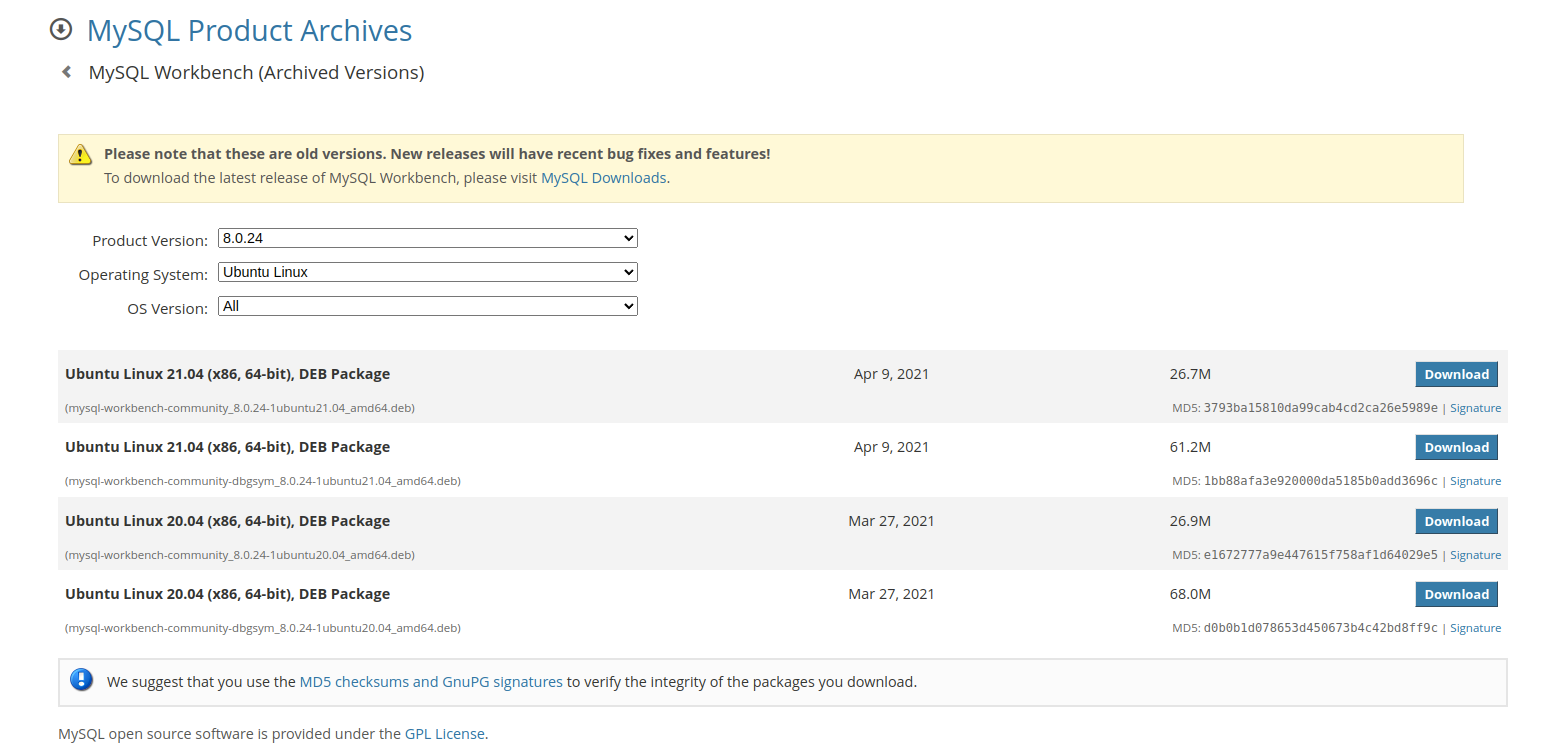Click the bold old versions warning text
The width and height of the screenshot is (1547, 753).
click(x=437, y=154)
